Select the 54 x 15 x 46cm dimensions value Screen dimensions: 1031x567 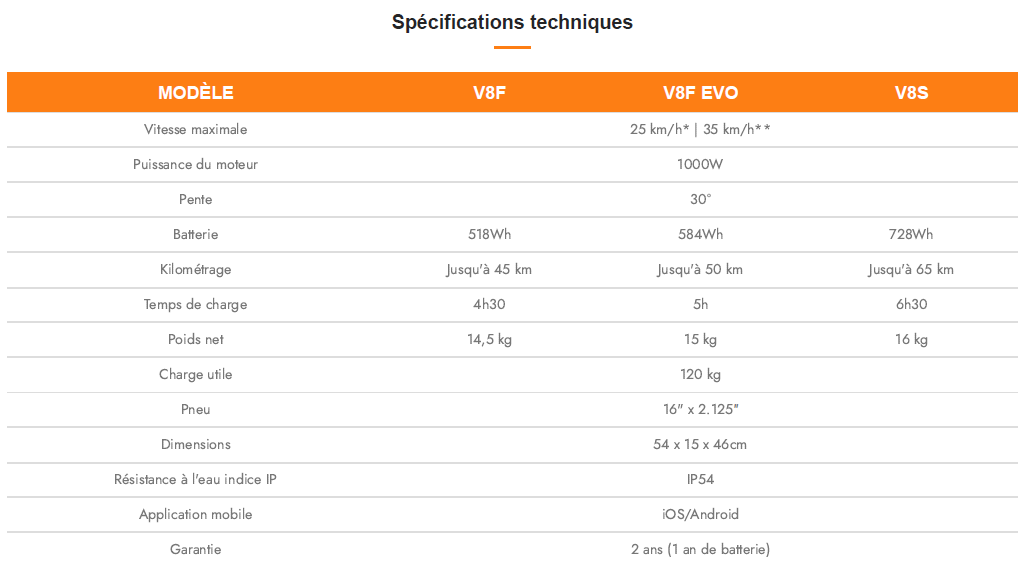700,445
